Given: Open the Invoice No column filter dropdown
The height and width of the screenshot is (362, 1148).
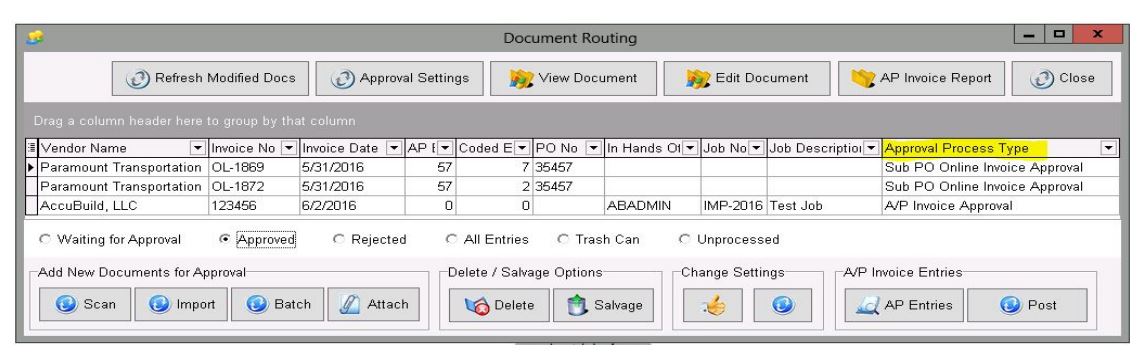Looking at the screenshot, I should pos(289,149).
